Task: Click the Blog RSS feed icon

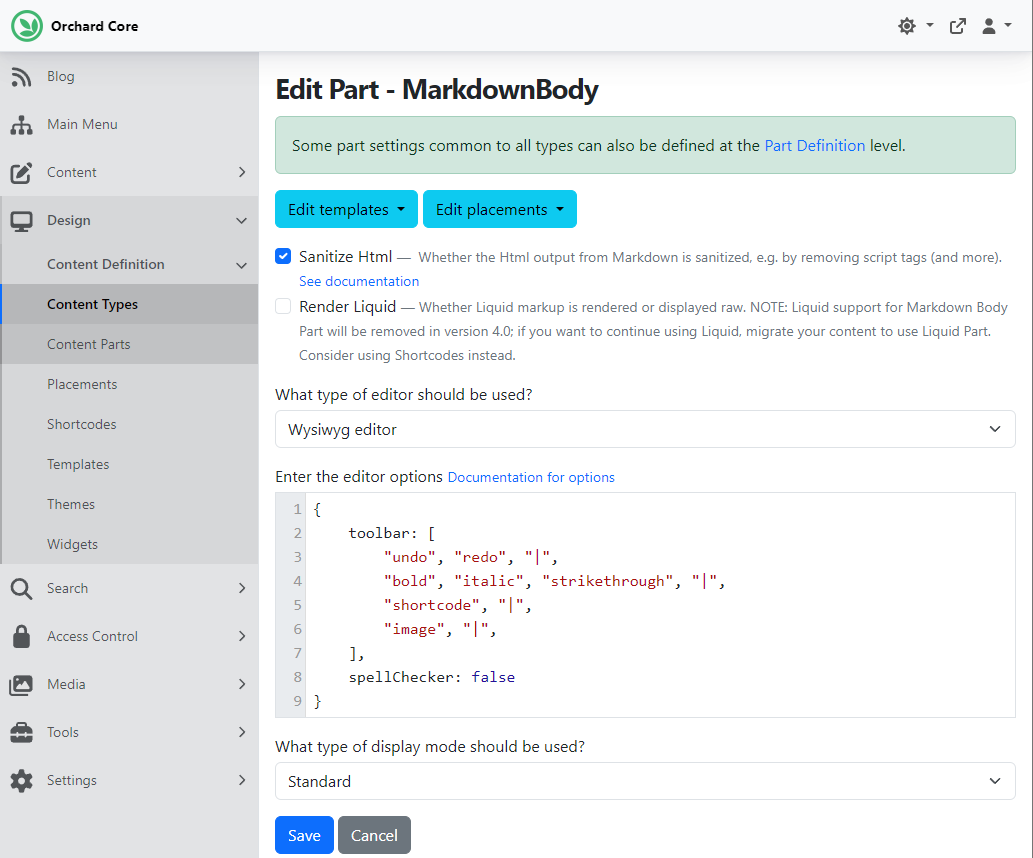Action: (x=21, y=76)
